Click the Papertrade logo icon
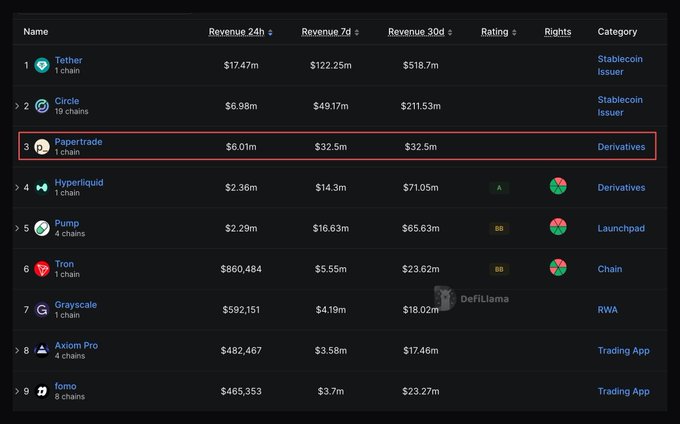Screen dimensions: 680x424 (x=42, y=147)
